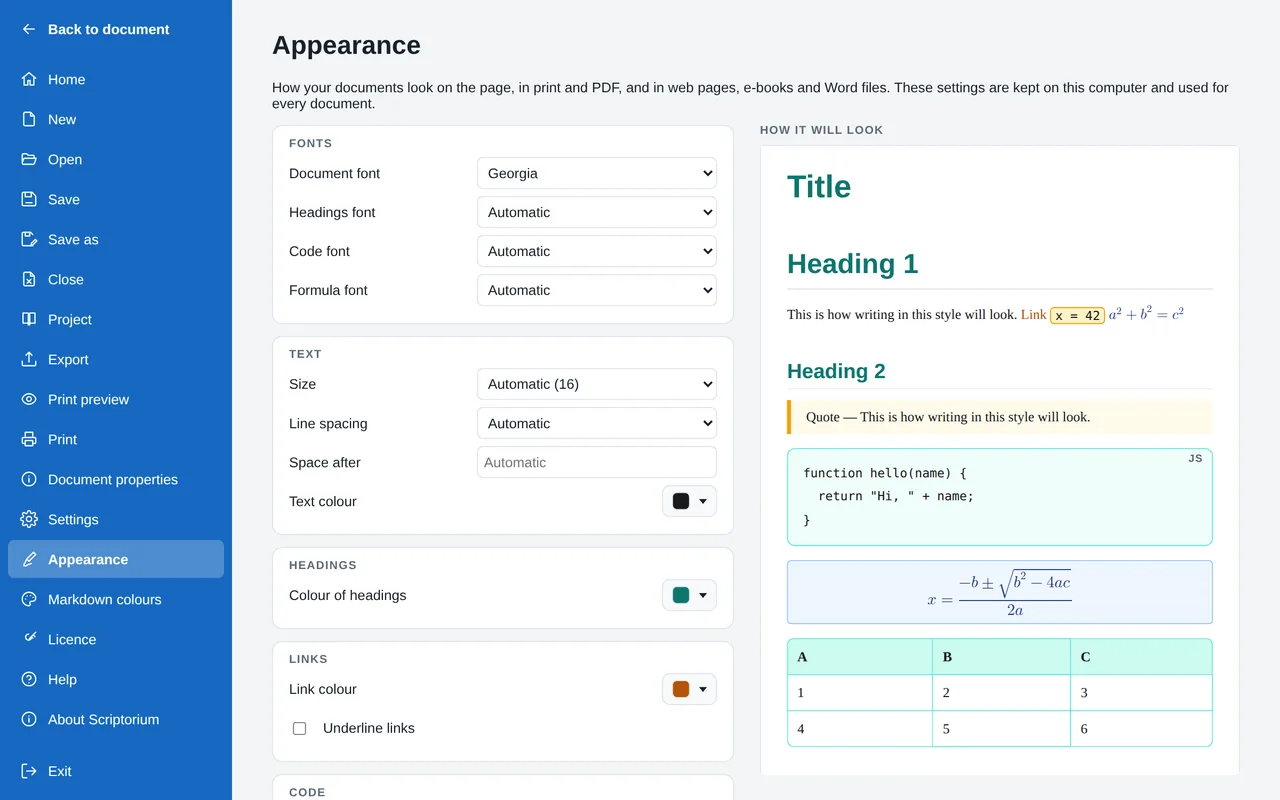The image size is (1280, 800).
Task: Expand the Code font selector
Action: 597,251
